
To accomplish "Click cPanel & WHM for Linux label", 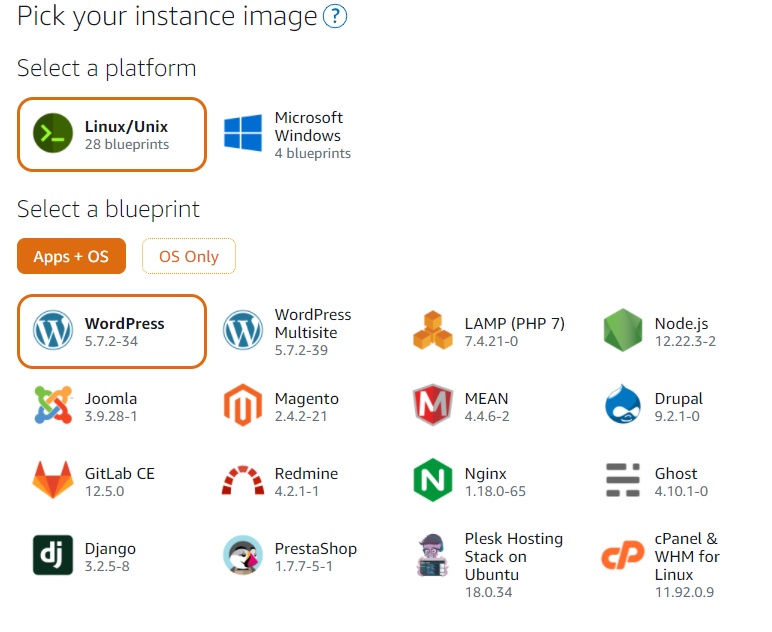I will 686,557.
